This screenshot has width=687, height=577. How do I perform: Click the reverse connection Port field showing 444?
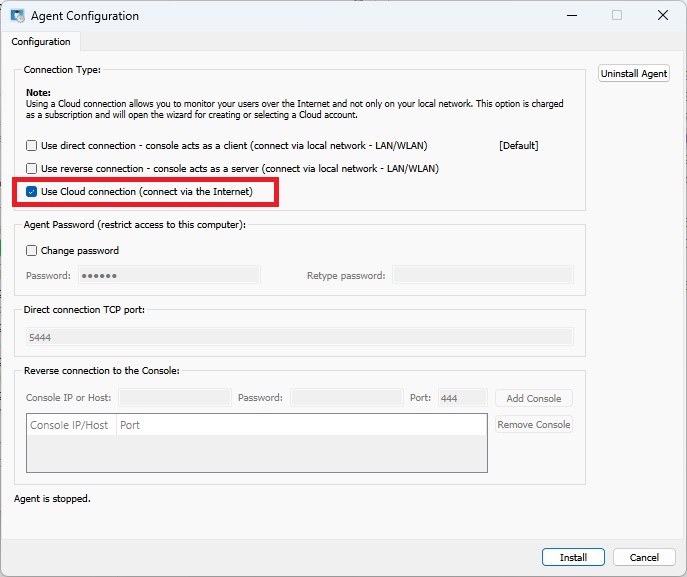coord(461,398)
